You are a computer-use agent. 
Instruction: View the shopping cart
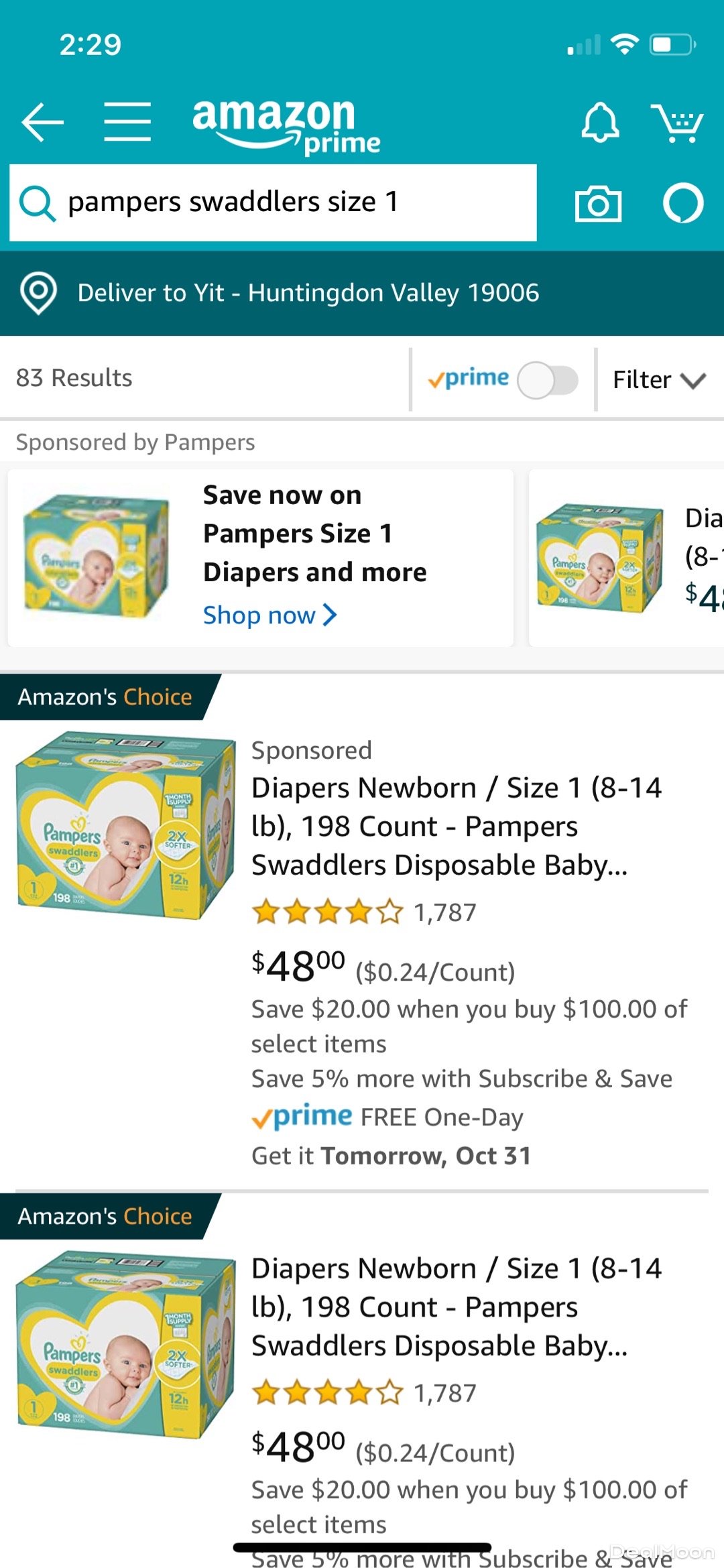click(x=677, y=123)
